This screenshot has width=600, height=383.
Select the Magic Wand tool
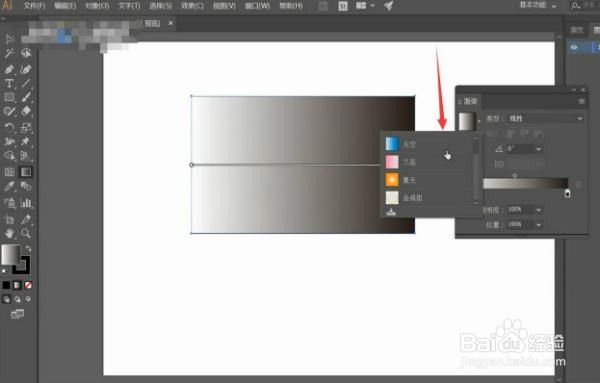pos(9,54)
